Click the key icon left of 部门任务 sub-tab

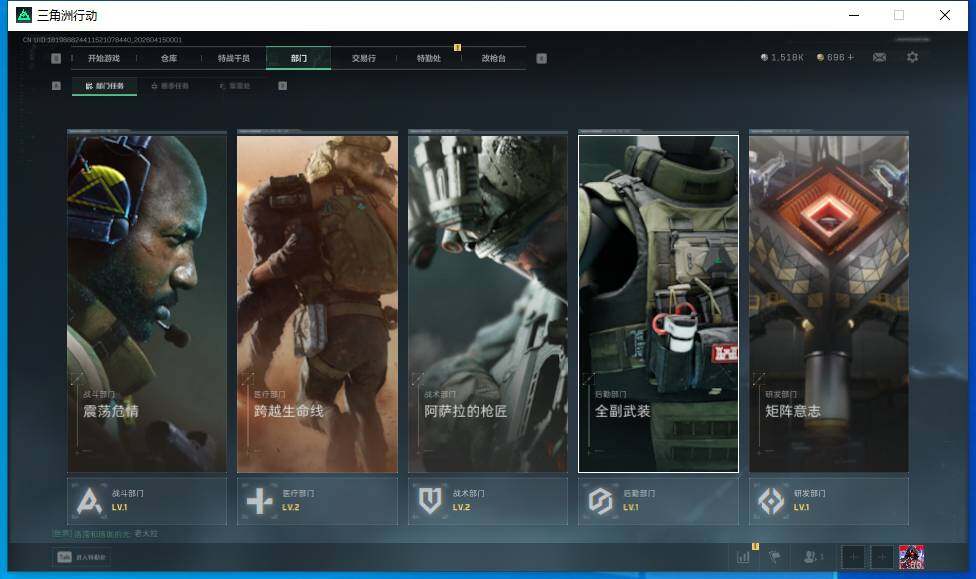click(x=56, y=86)
